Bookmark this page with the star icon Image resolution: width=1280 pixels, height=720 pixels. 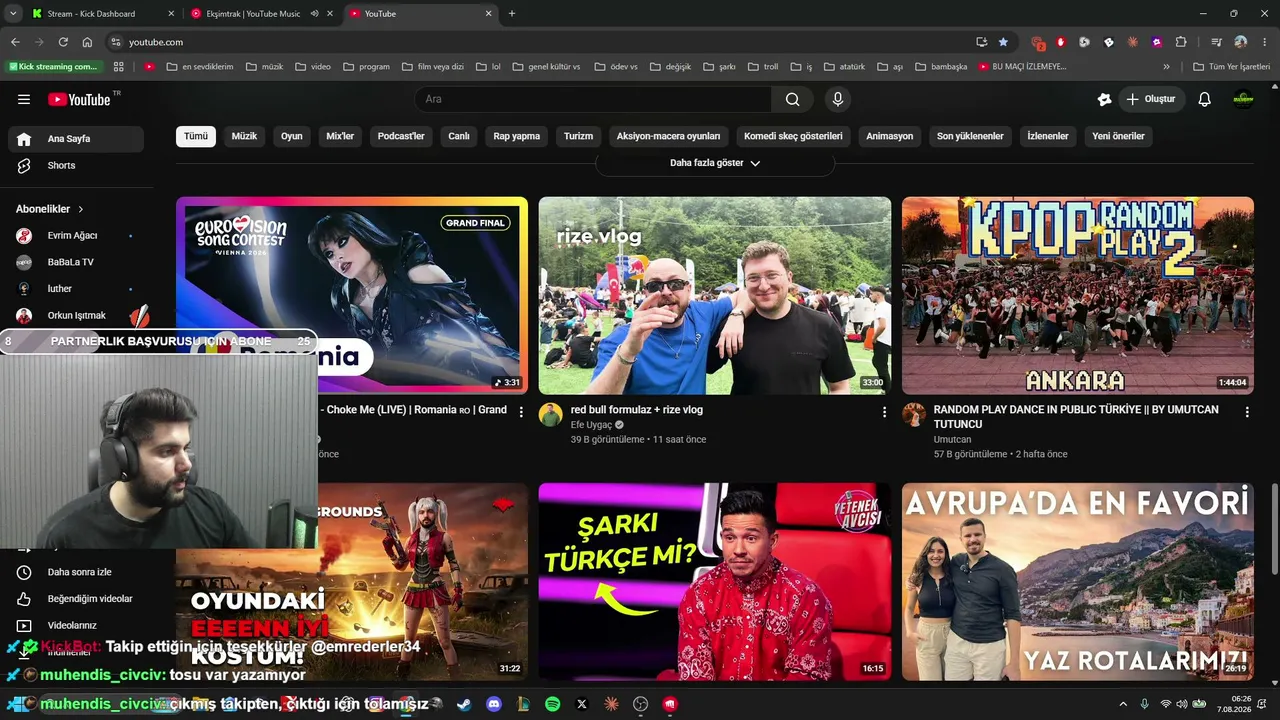coord(1003,42)
